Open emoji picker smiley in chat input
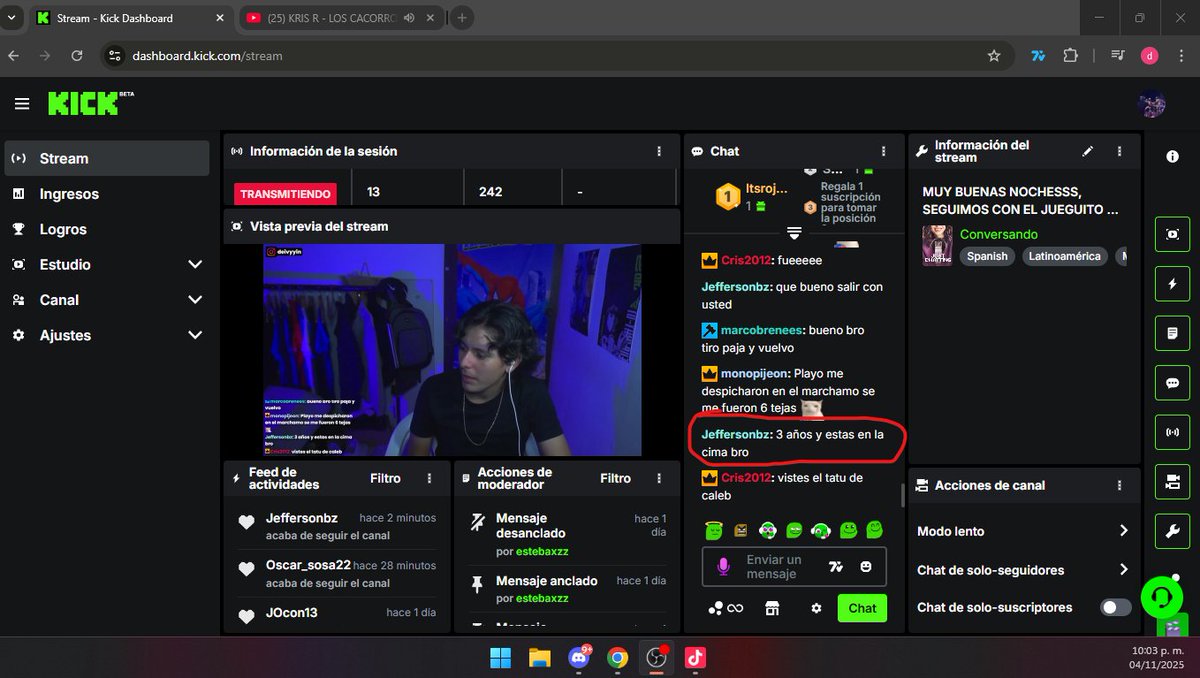Screen dimensions: 1200x678 click(866, 567)
